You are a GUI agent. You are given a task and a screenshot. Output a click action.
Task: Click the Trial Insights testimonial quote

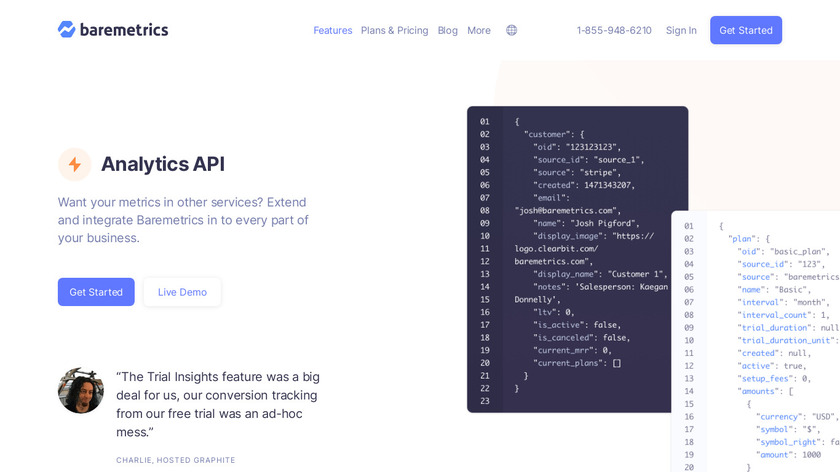[x=218, y=404]
